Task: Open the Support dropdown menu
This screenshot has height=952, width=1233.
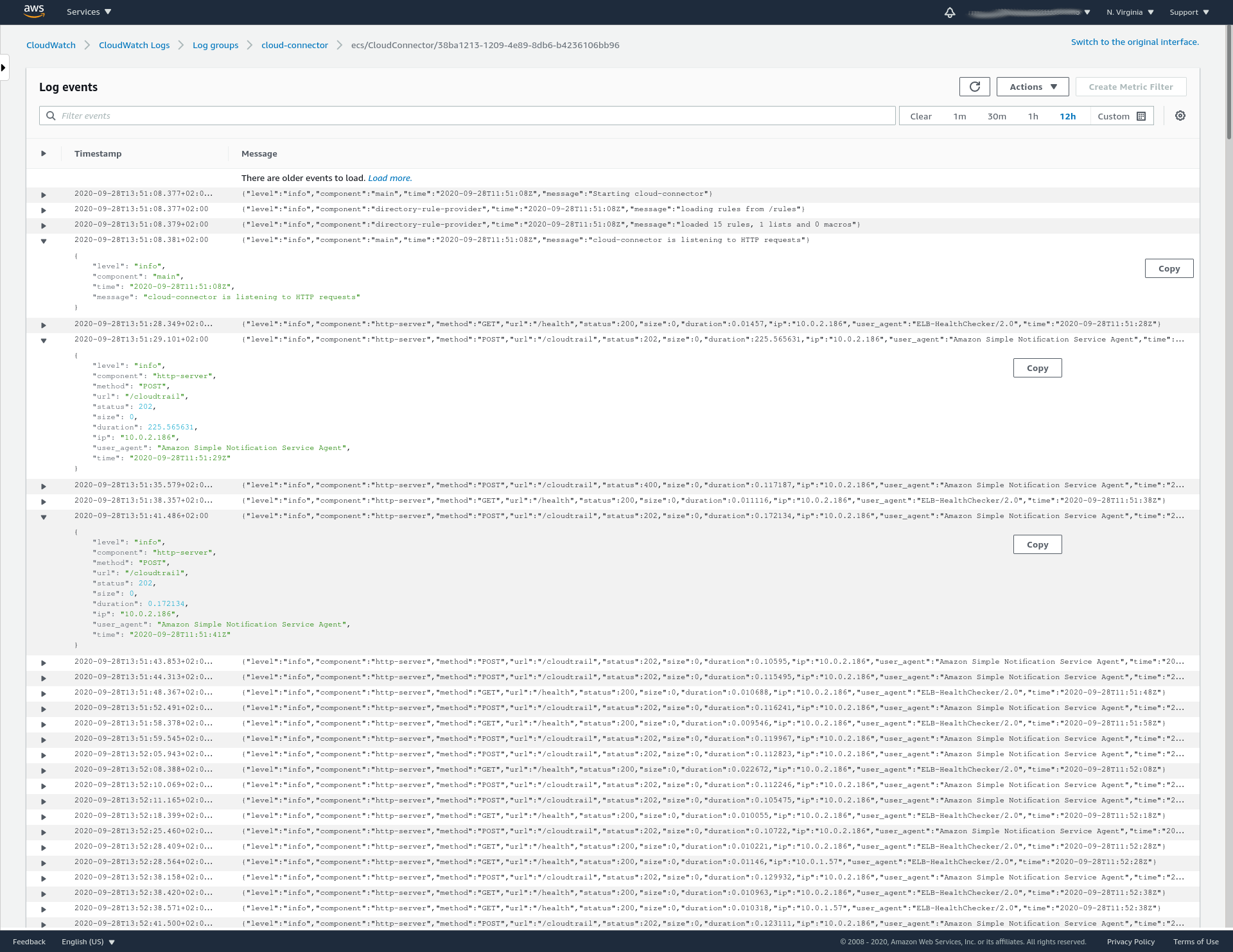Action: pos(1189,12)
